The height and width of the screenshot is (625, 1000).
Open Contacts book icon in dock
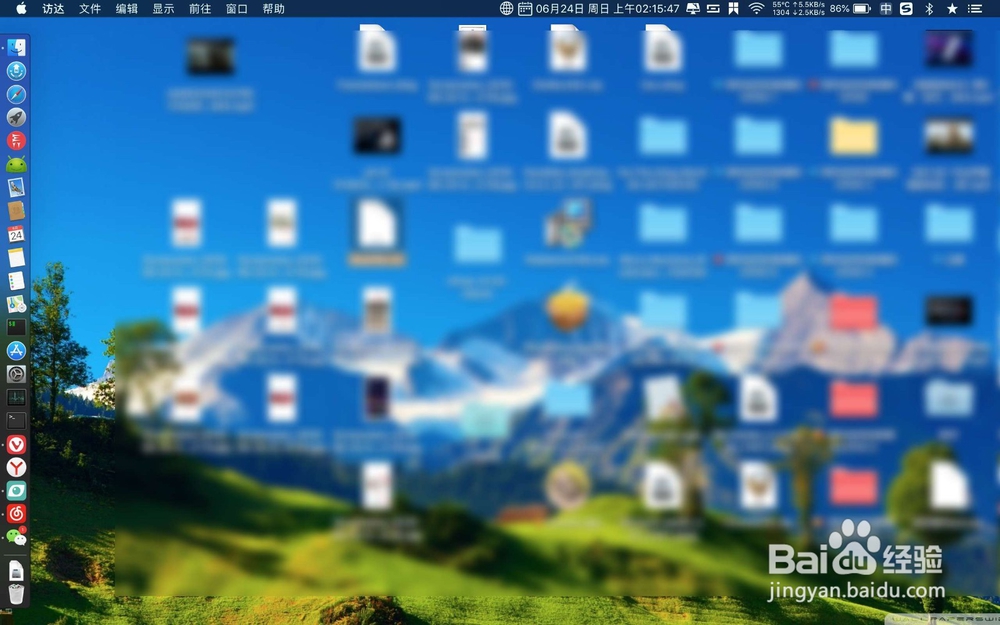click(x=16, y=210)
